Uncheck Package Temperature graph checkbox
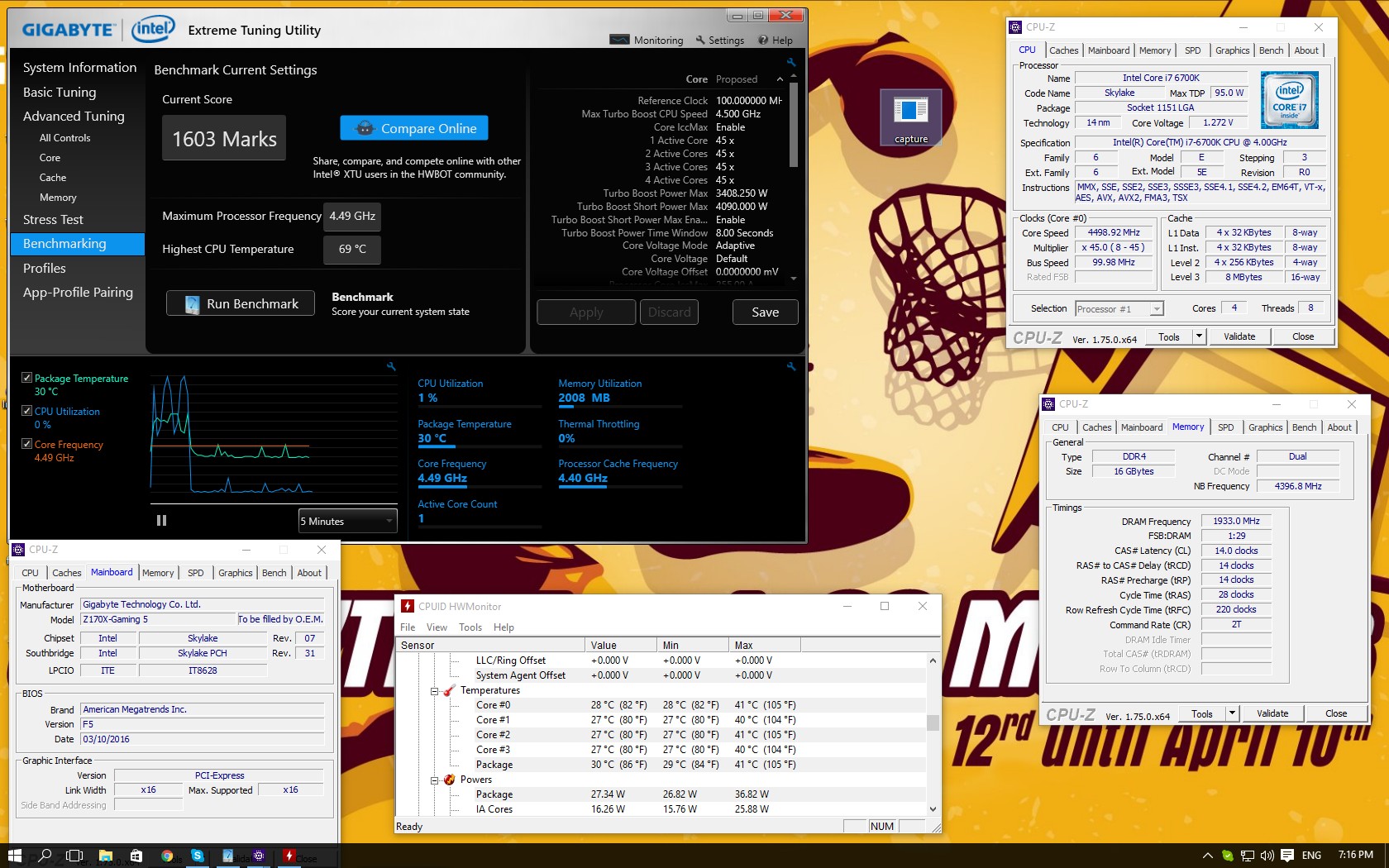Screen dimensions: 1389x868 [26, 377]
